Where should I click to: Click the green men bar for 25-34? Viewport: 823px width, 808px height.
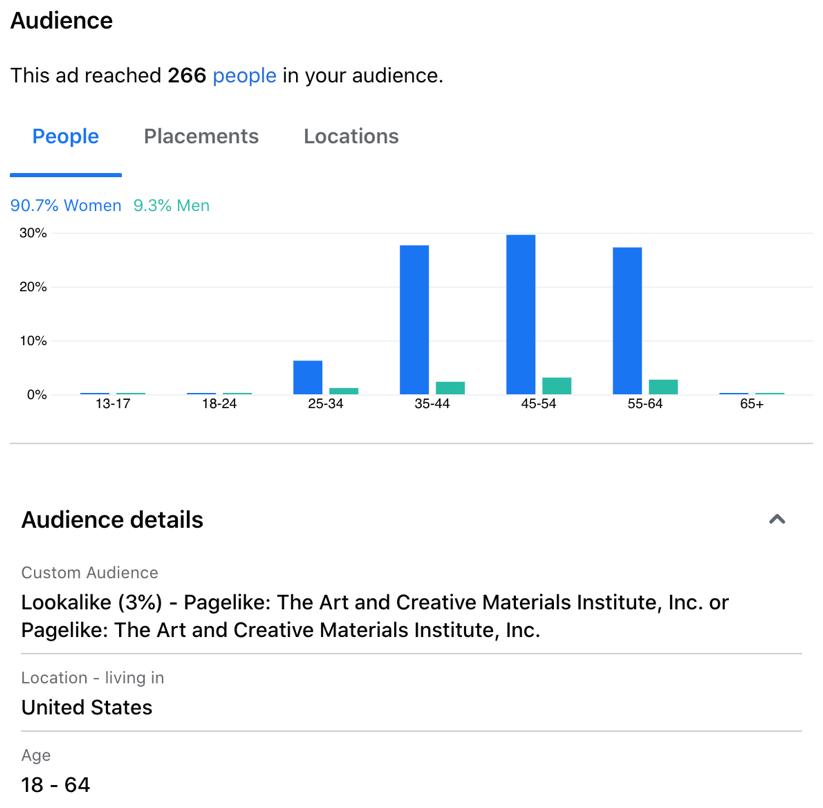344,391
